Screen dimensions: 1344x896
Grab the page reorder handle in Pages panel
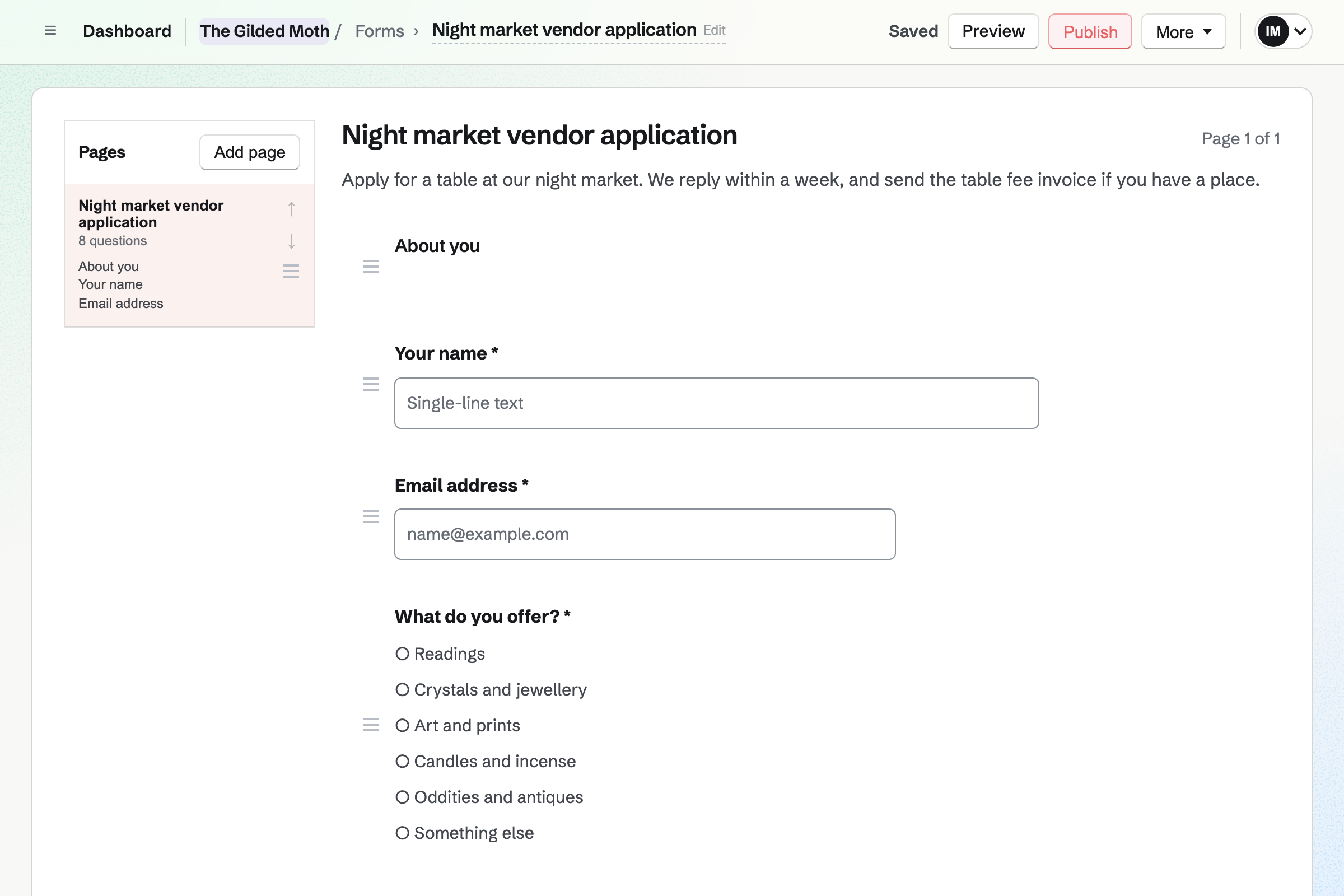pyautogui.click(x=291, y=271)
